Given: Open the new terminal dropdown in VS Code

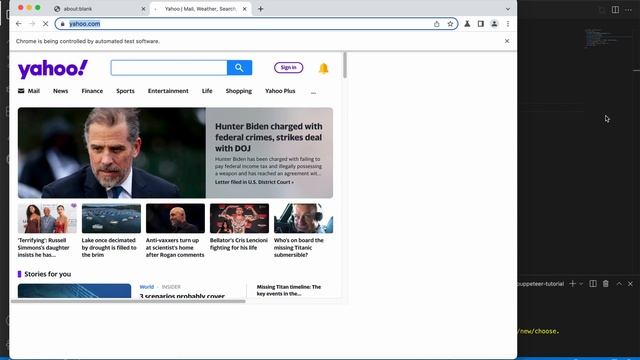Looking at the screenshot, I should point(581,284).
